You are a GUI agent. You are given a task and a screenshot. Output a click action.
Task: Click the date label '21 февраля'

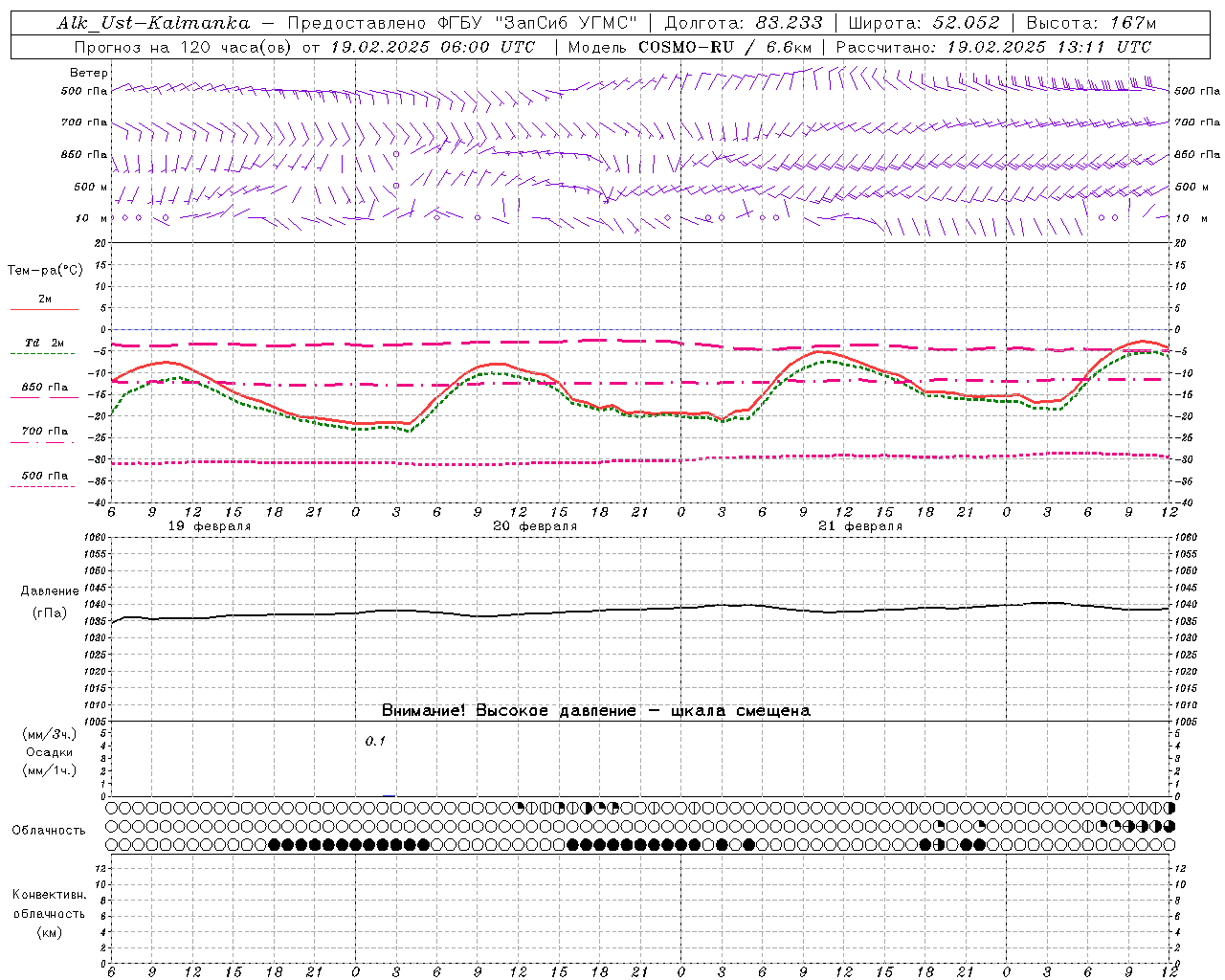pos(860,526)
